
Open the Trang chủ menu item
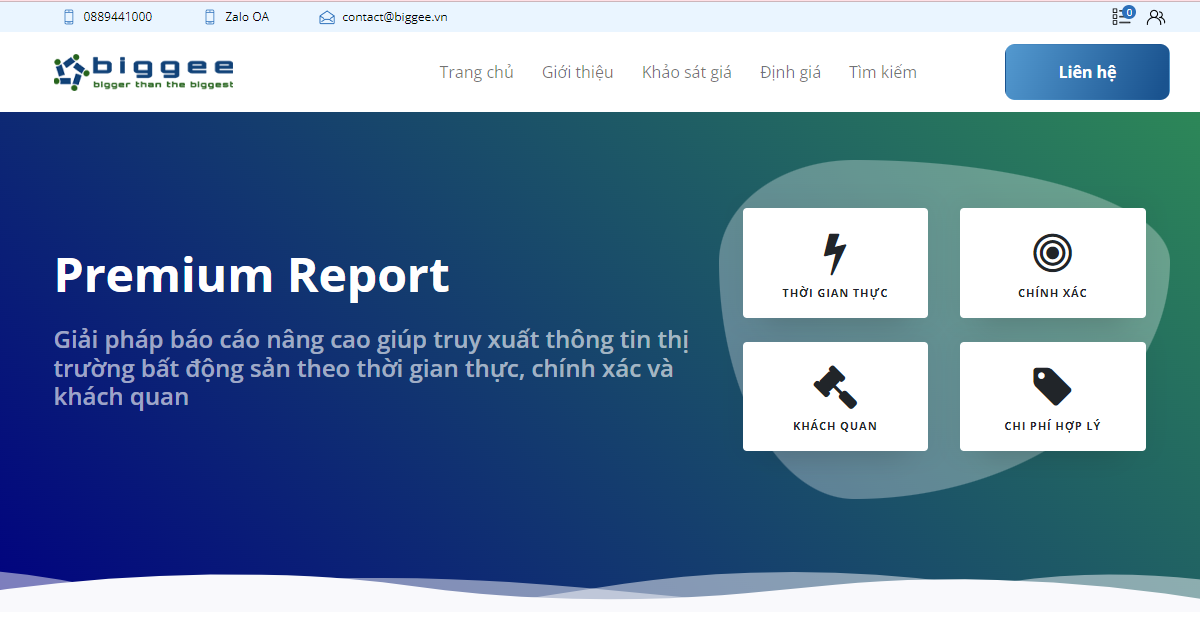click(x=477, y=71)
